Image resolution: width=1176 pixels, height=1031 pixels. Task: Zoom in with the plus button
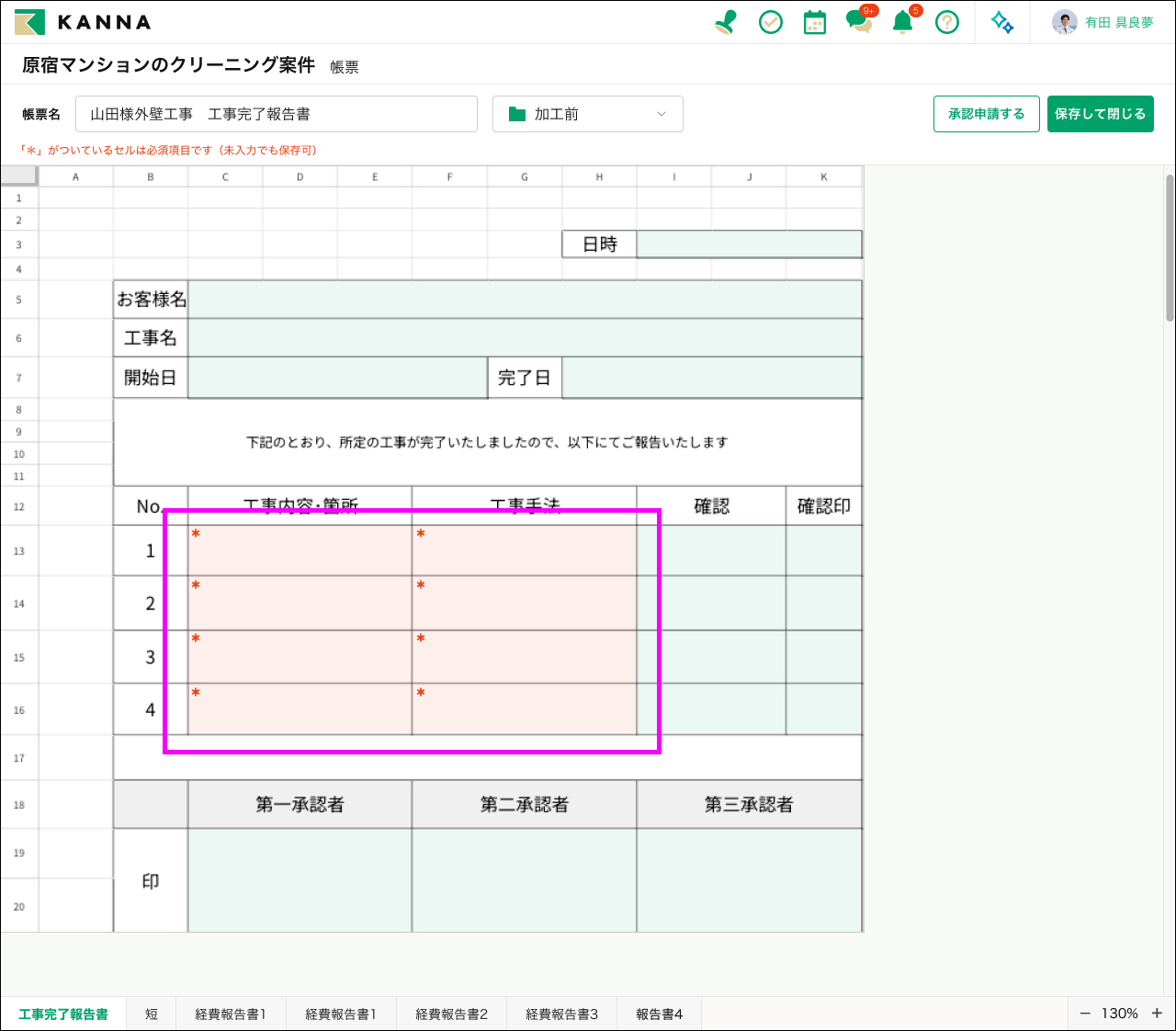click(1157, 1014)
